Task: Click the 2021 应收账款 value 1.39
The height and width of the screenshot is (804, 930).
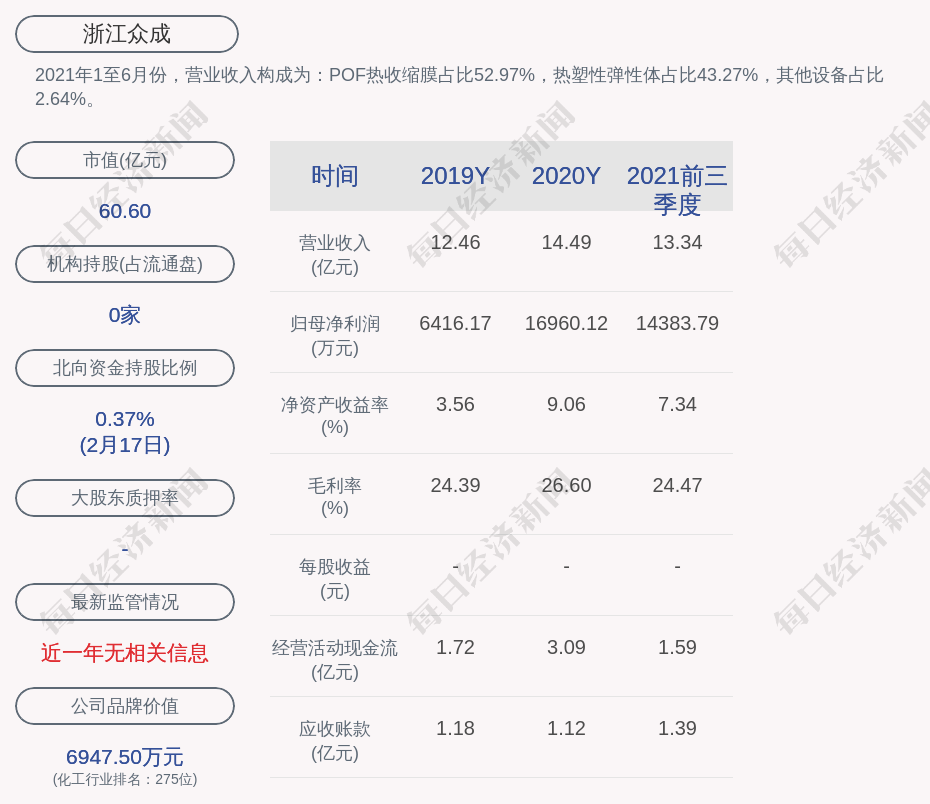Action: pyautogui.click(x=677, y=728)
